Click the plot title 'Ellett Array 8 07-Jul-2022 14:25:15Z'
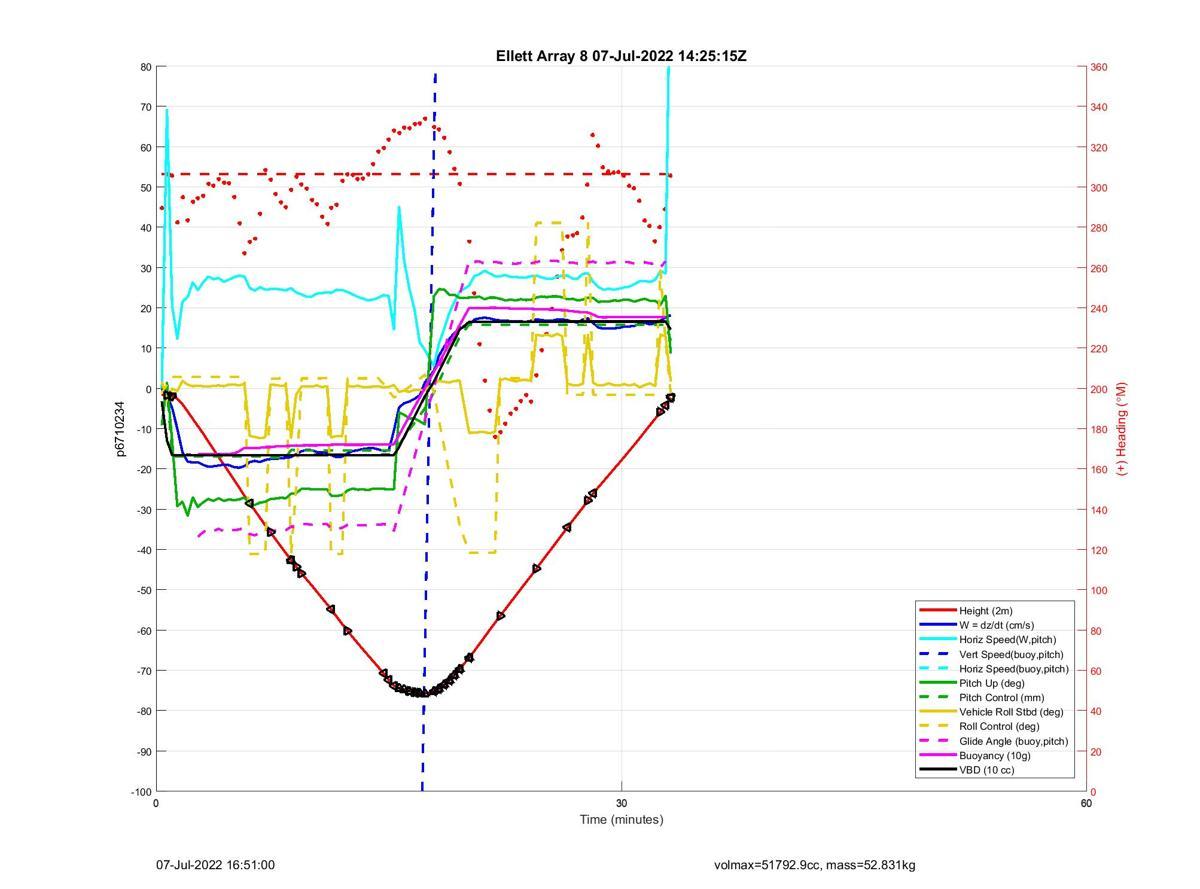This screenshot has height=889, width=1200. pos(621,56)
